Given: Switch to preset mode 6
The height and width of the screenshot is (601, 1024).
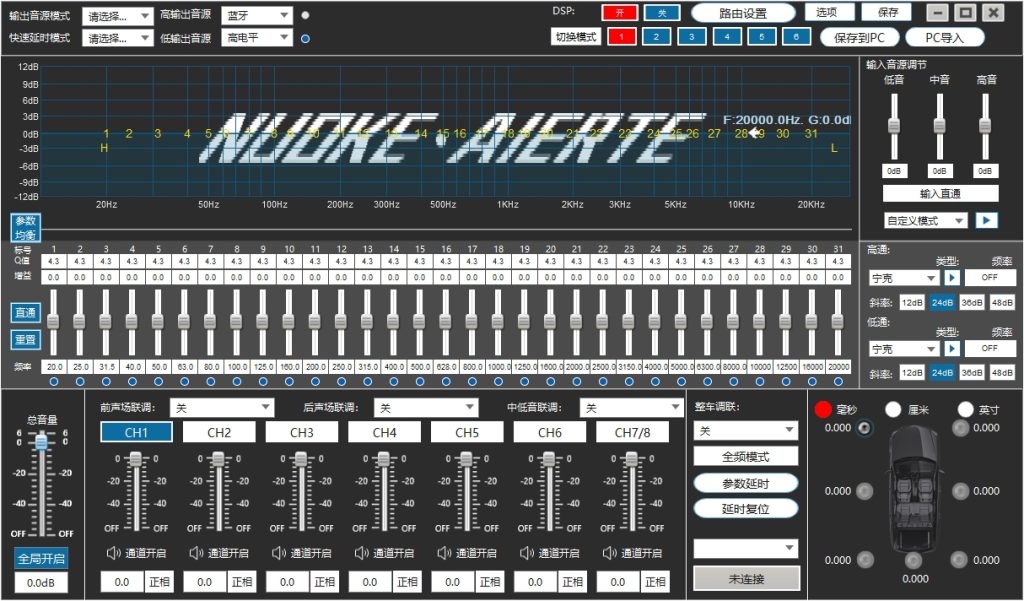Looking at the screenshot, I should pos(797,37).
